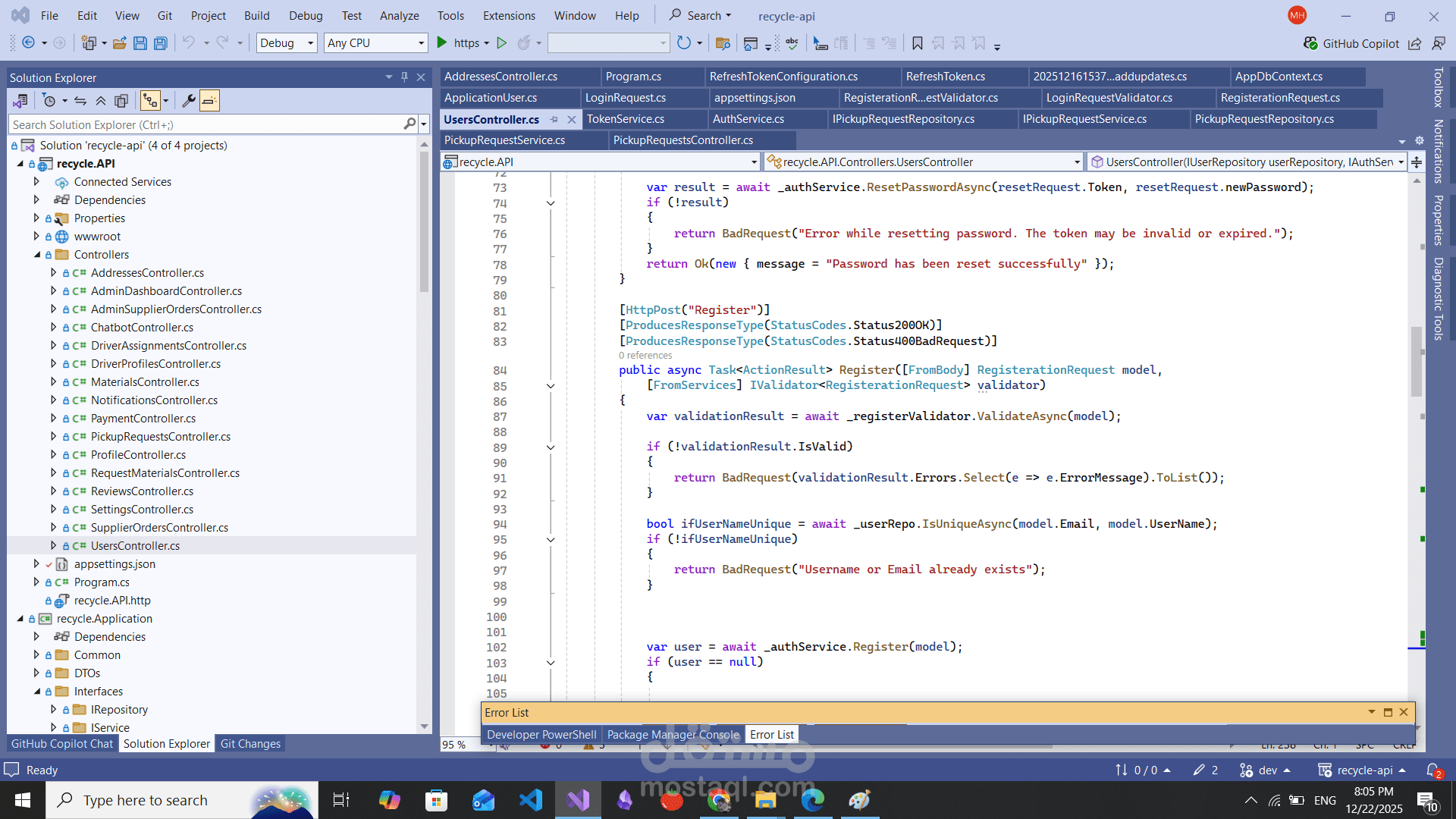Open Solution Explorer Properties wrench icon

coord(189,101)
